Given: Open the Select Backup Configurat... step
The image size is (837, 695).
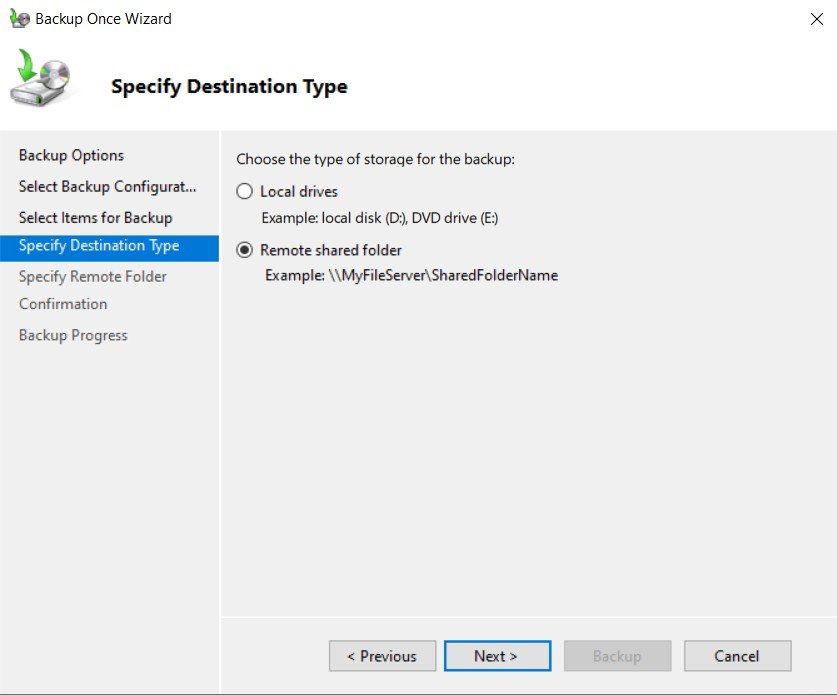Looking at the screenshot, I should point(108,186).
